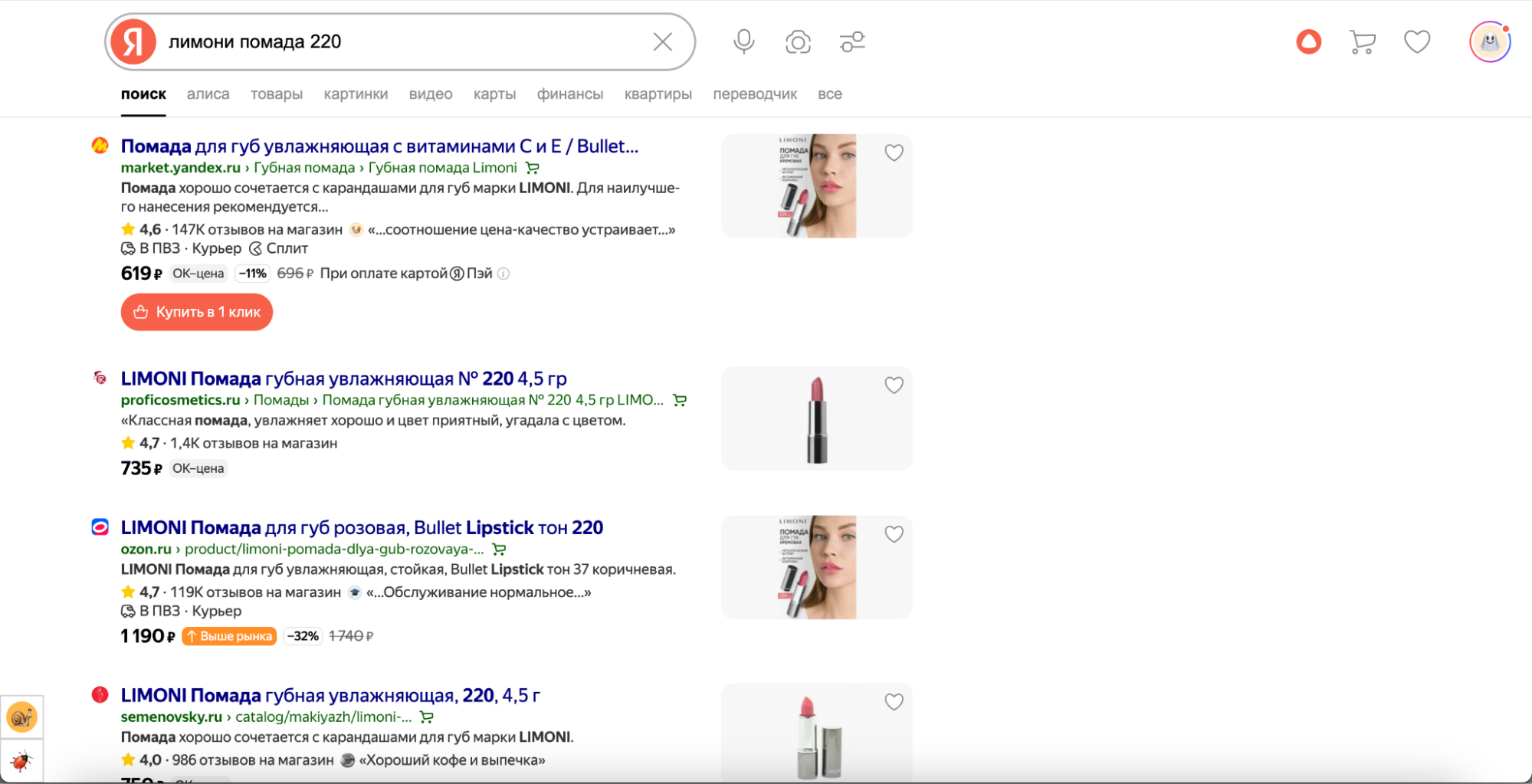This screenshot has width=1532, height=784.
Task: Click the 'ОК-цена' badge next to 735 ₽
Action: coord(198,468)
